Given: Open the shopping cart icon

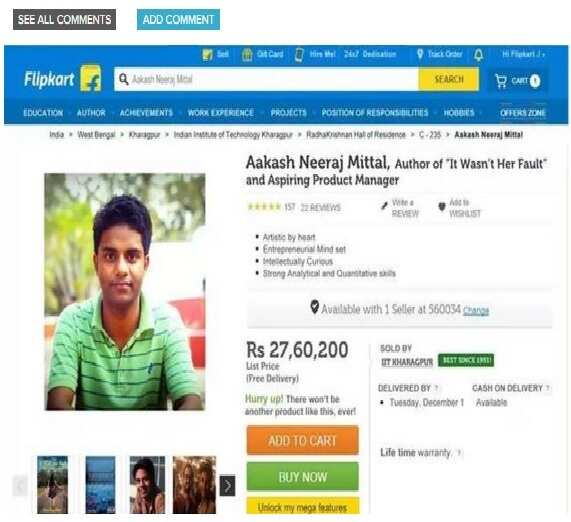Looking at the screenshot, I should (x=501, y=81).
